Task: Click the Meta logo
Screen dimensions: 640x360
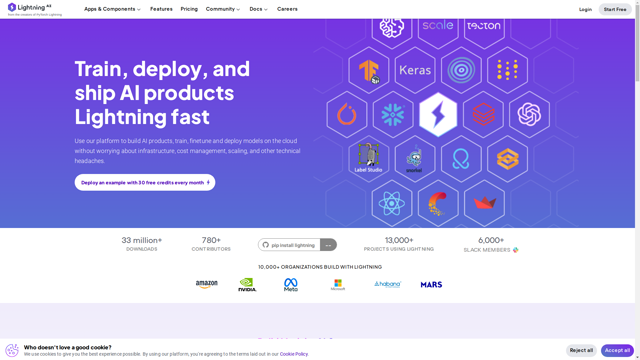Action: click(291, 284)
